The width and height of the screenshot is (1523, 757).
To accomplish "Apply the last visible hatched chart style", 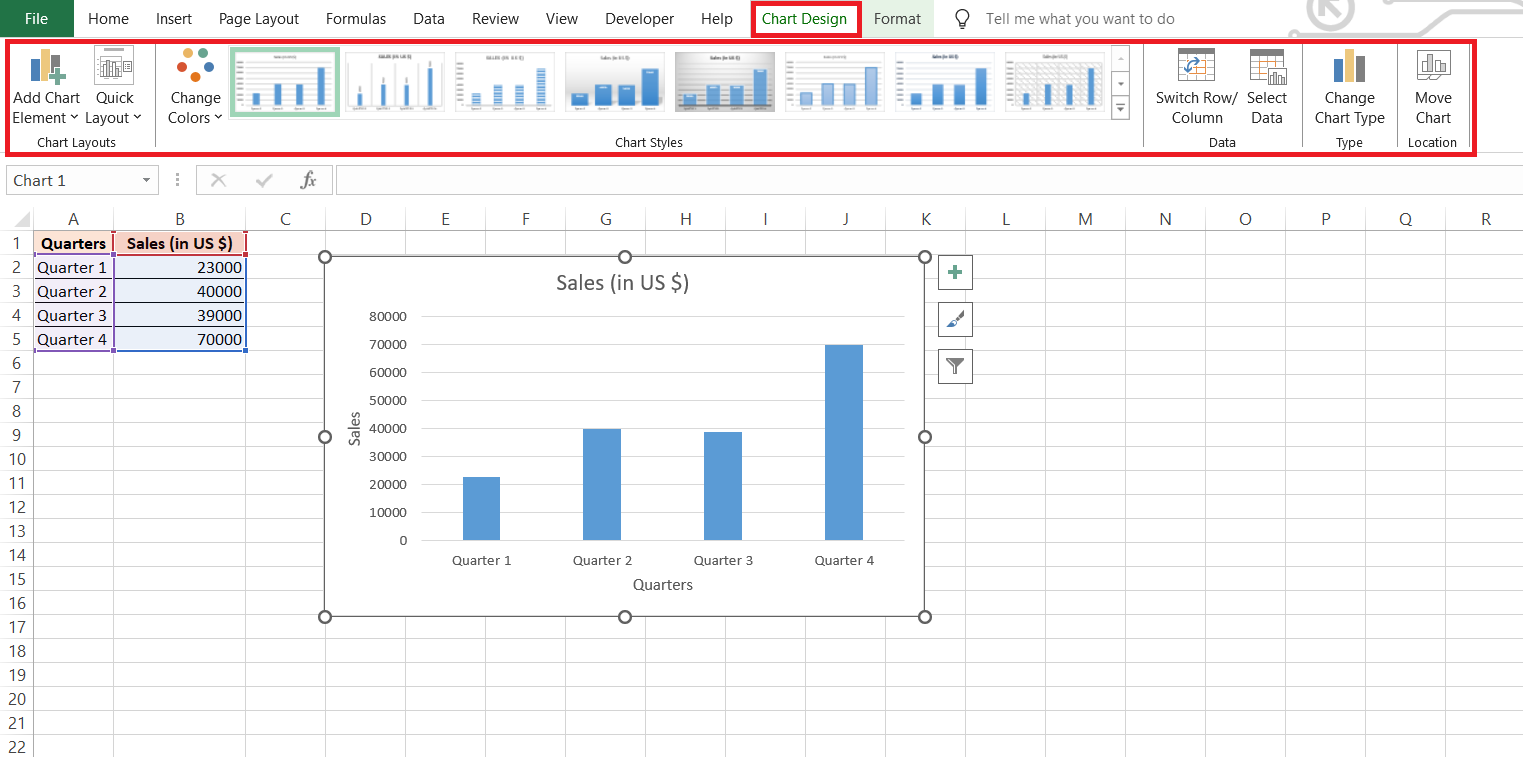I will (1055, 82).
